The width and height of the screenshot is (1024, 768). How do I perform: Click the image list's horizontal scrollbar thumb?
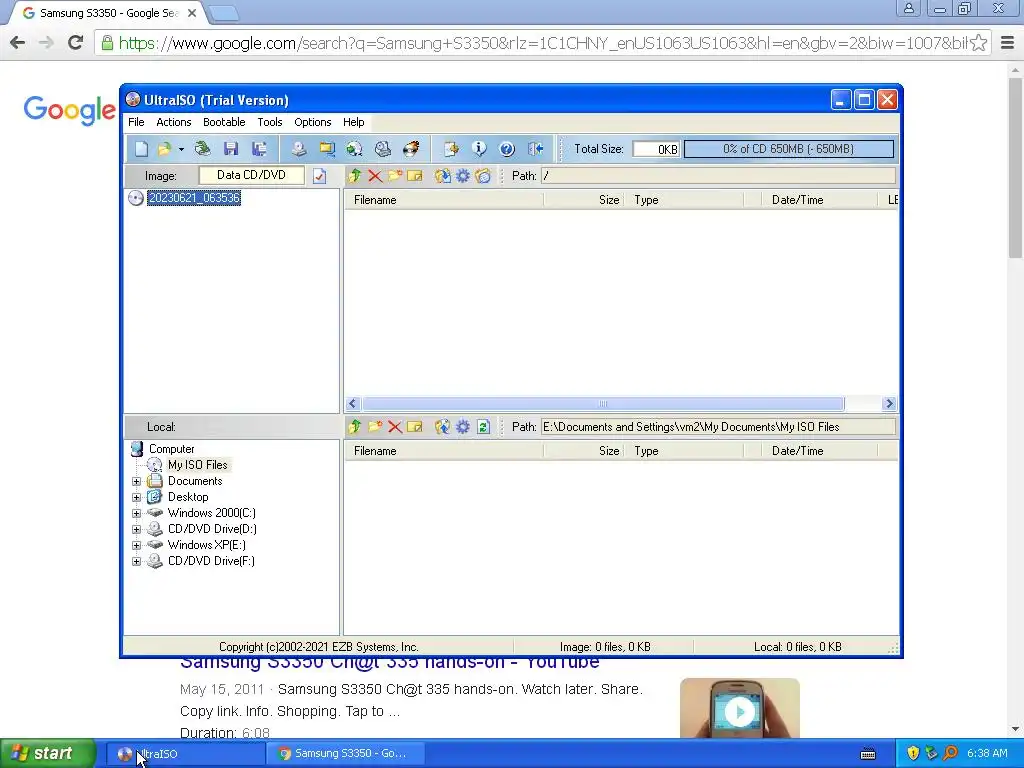click(x=603, y=404)
